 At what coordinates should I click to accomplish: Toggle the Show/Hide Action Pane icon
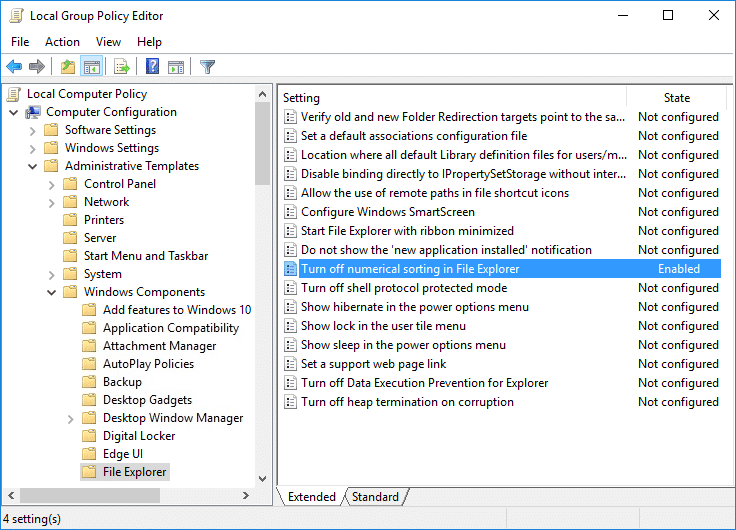tap(176, 67)
